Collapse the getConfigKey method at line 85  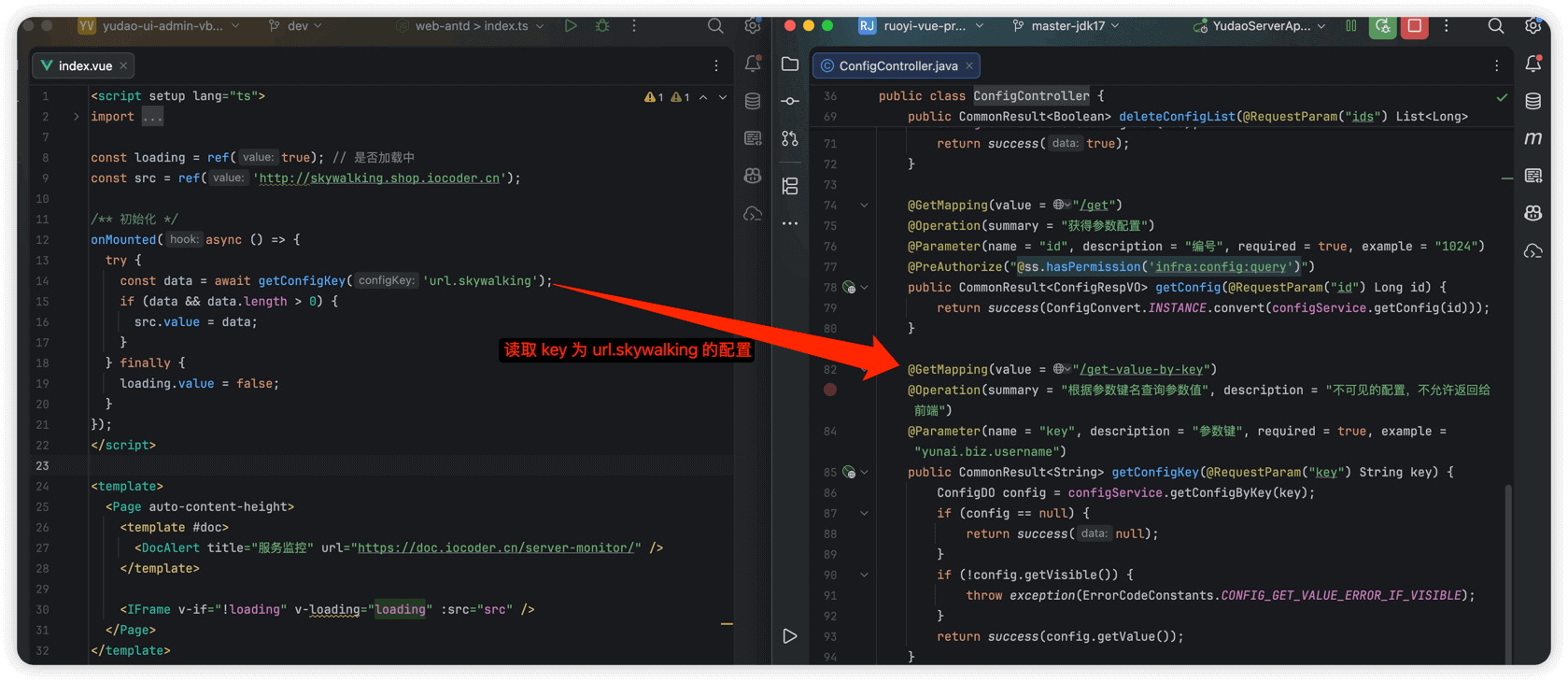[865, 473]
